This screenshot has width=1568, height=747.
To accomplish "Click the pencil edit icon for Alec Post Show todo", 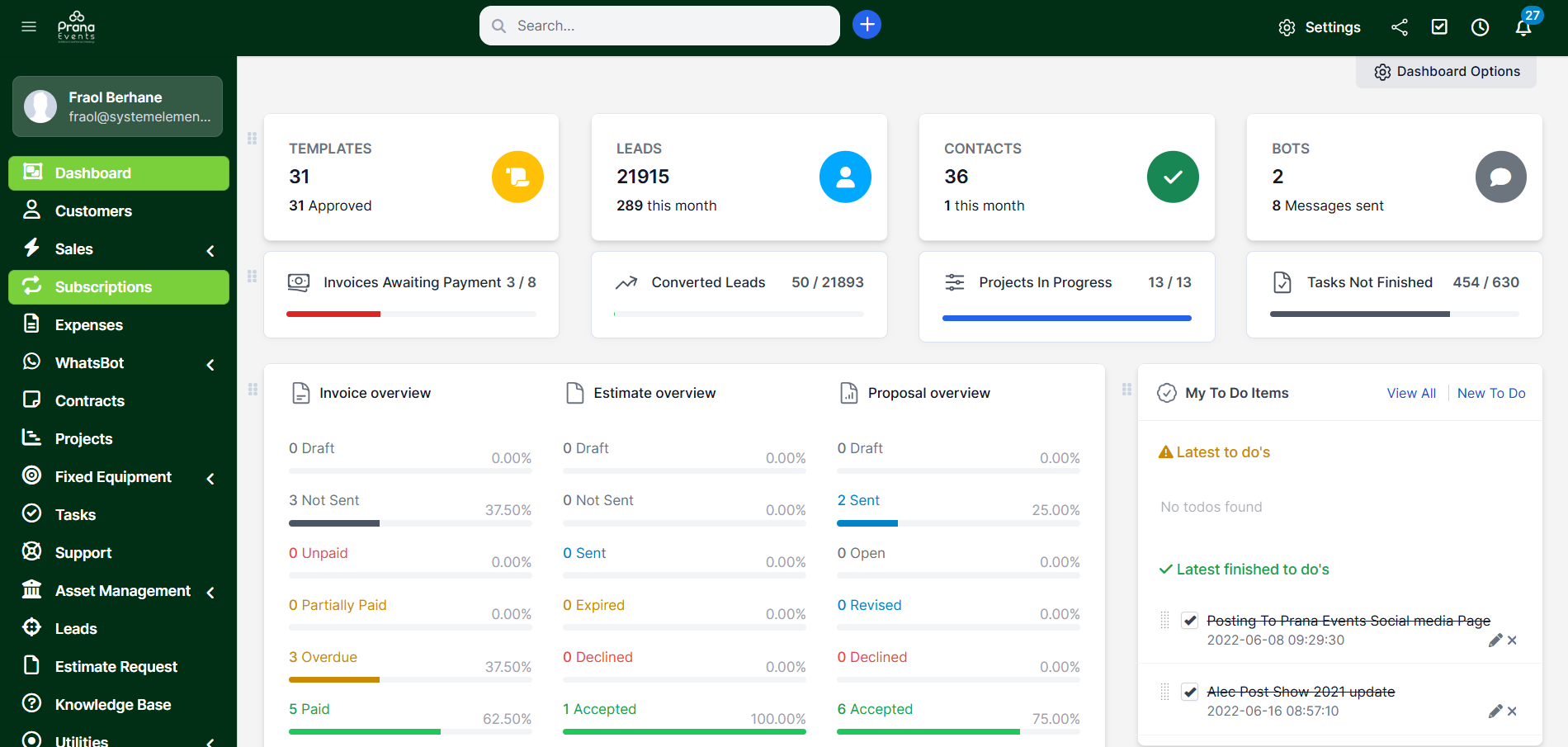I will pos(1495,712).
